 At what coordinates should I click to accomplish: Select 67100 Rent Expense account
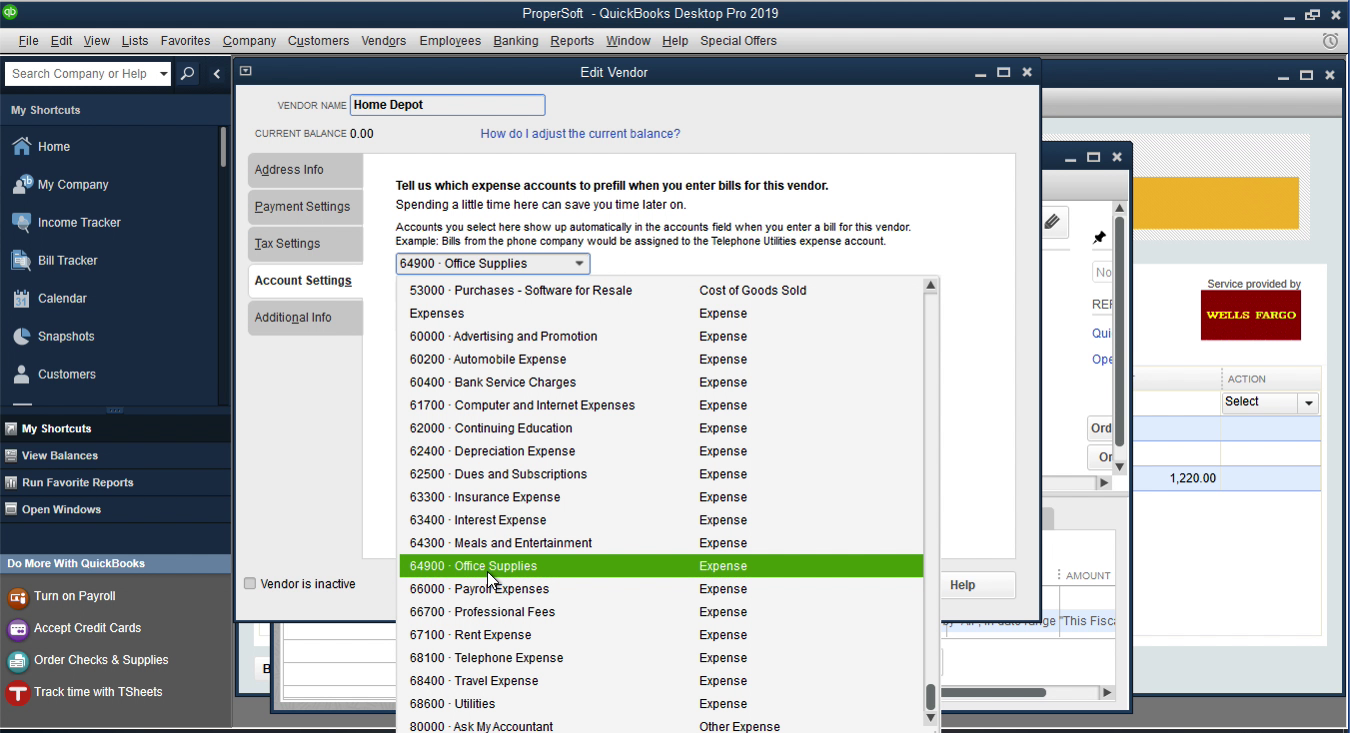(x=660, y=636)
